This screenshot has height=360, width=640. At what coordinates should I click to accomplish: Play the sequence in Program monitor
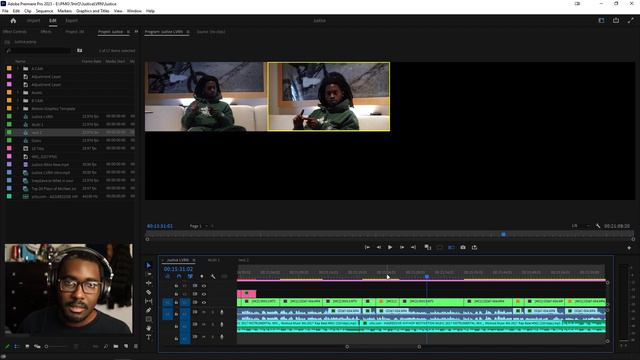[390, 247]
